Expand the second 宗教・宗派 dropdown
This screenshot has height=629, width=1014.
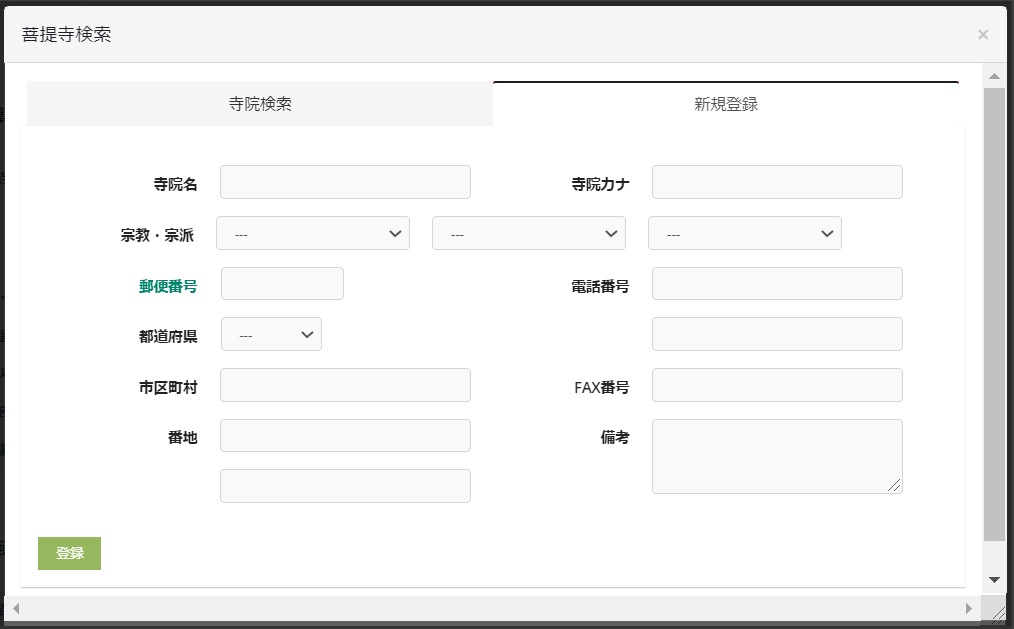click(529, 233)
